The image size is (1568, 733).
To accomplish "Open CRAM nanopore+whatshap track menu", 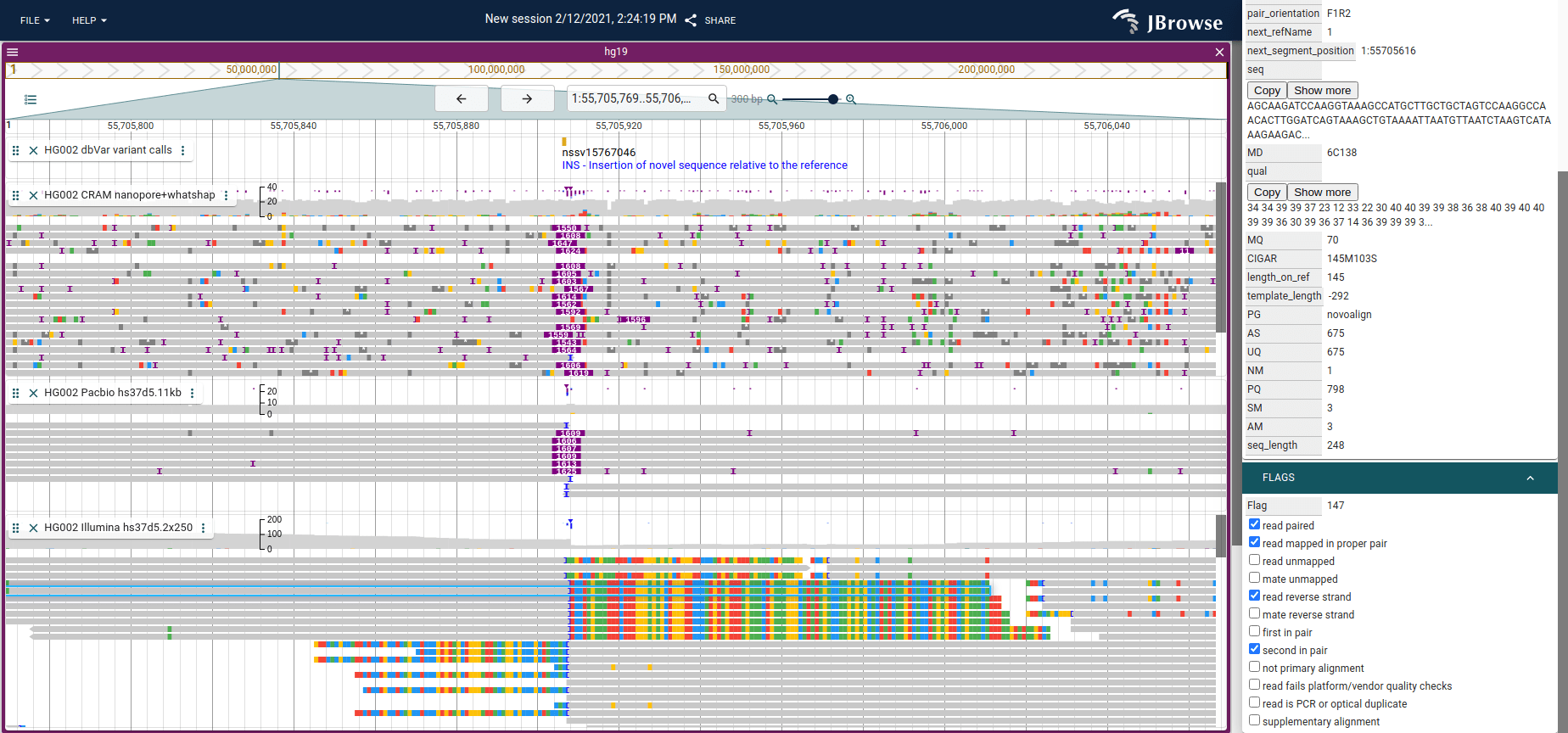I will click(x=226, y=195).
